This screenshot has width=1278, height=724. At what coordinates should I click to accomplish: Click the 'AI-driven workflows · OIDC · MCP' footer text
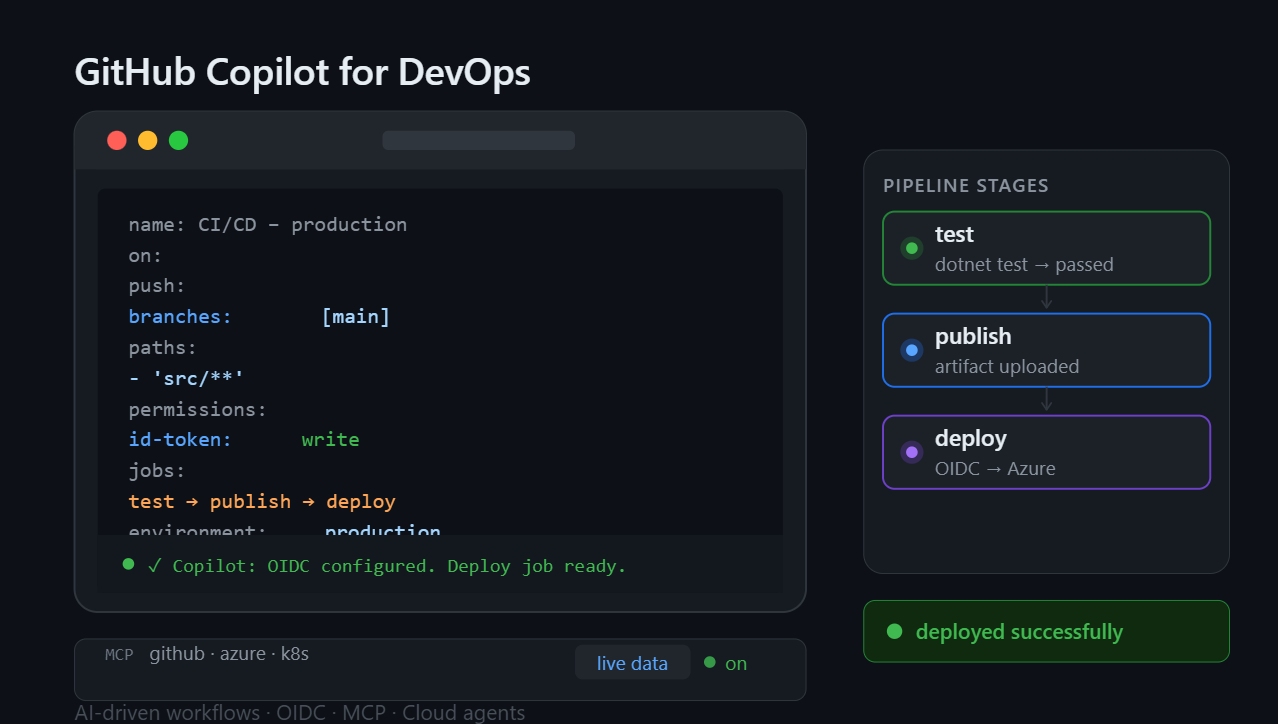pyautogui.click(x=300, y=713)
